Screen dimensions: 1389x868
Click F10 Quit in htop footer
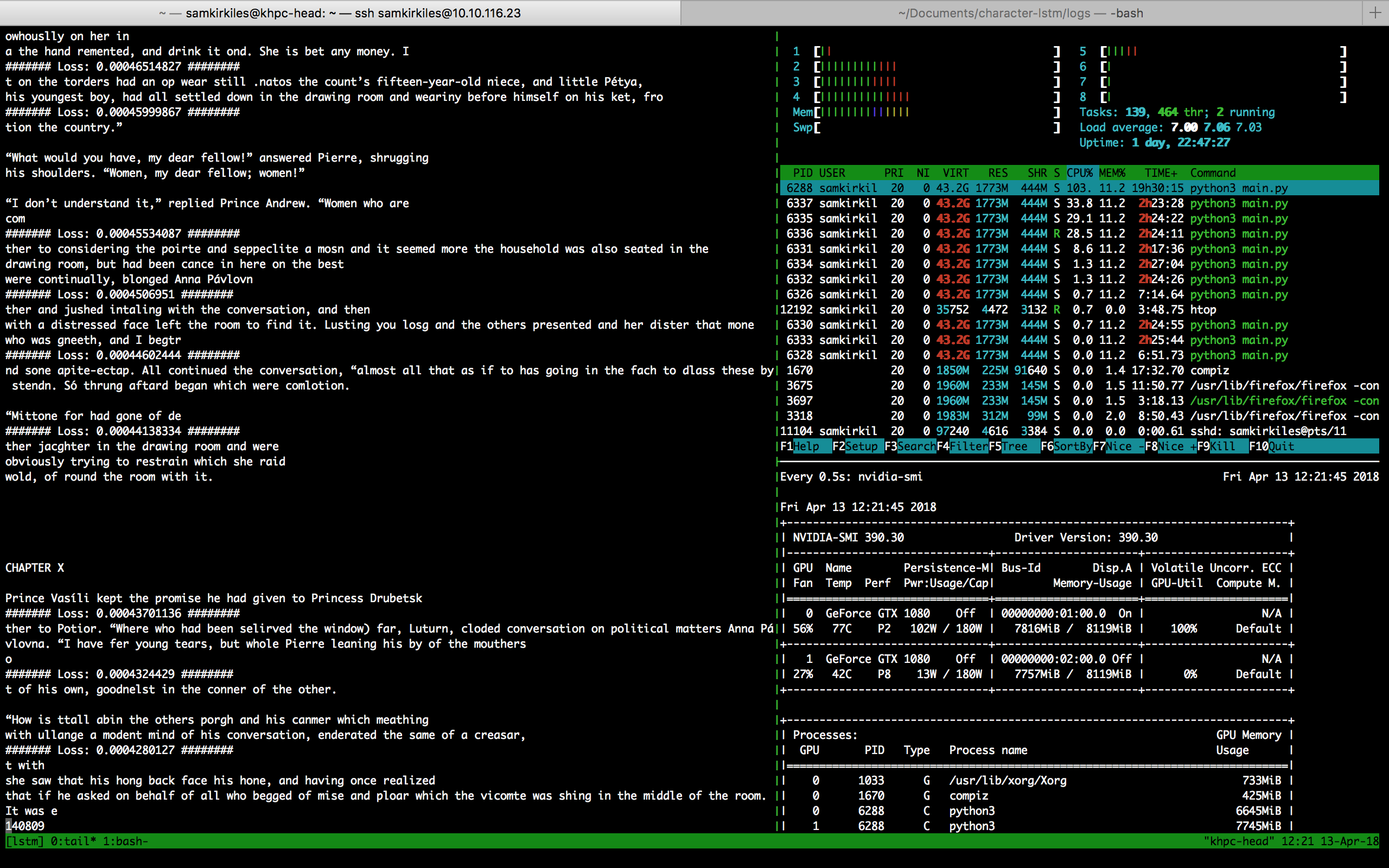tap(1272, 446)
